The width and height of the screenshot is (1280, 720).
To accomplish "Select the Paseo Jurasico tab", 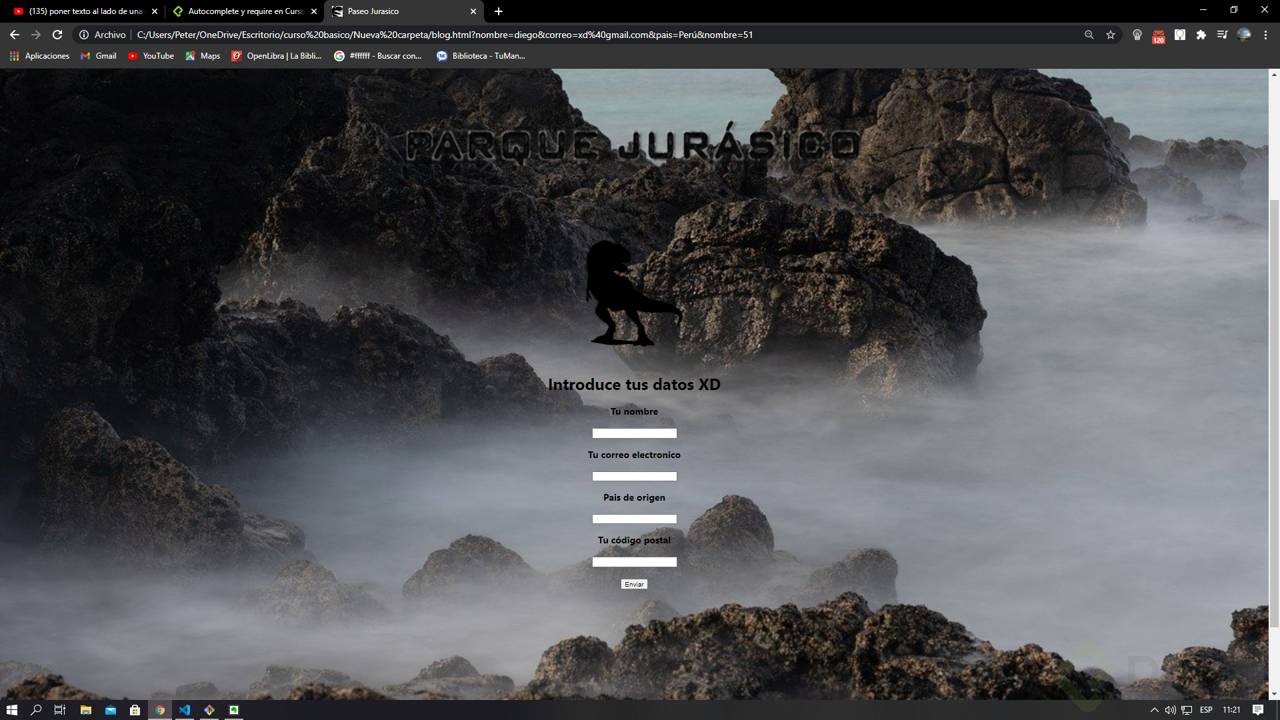I will 403,11.
